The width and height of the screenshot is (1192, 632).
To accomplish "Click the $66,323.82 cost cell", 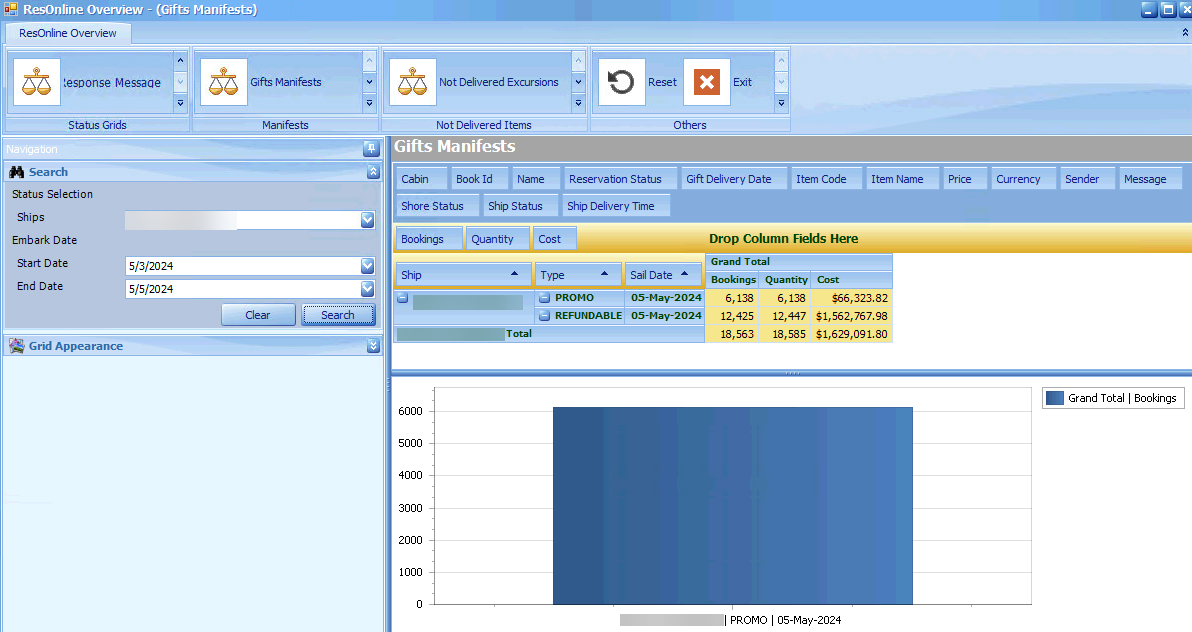I will [851, 298].
